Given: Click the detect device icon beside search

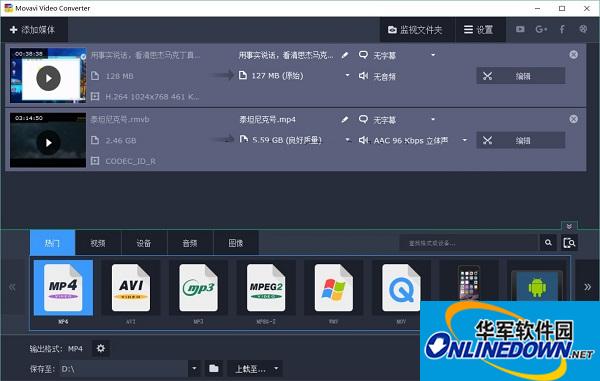Looking at the screenshot, I should click(x=569, y=243).
